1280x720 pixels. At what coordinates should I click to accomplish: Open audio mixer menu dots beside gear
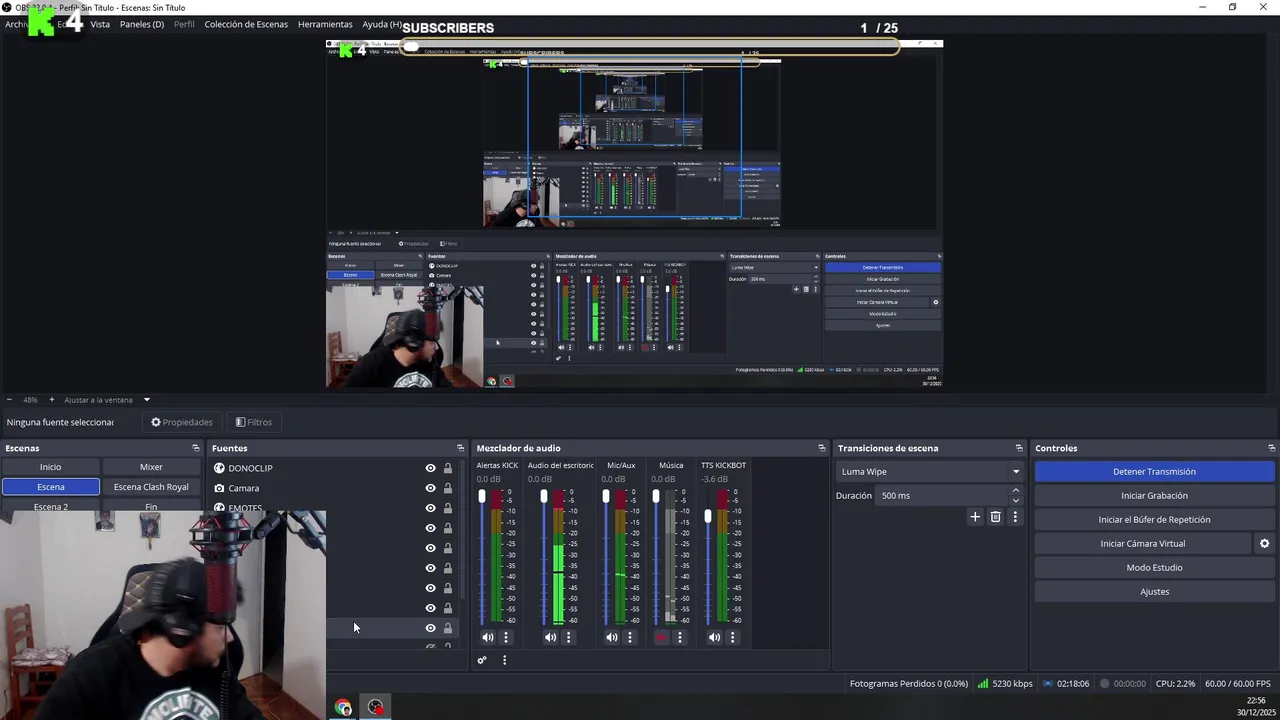504,660
